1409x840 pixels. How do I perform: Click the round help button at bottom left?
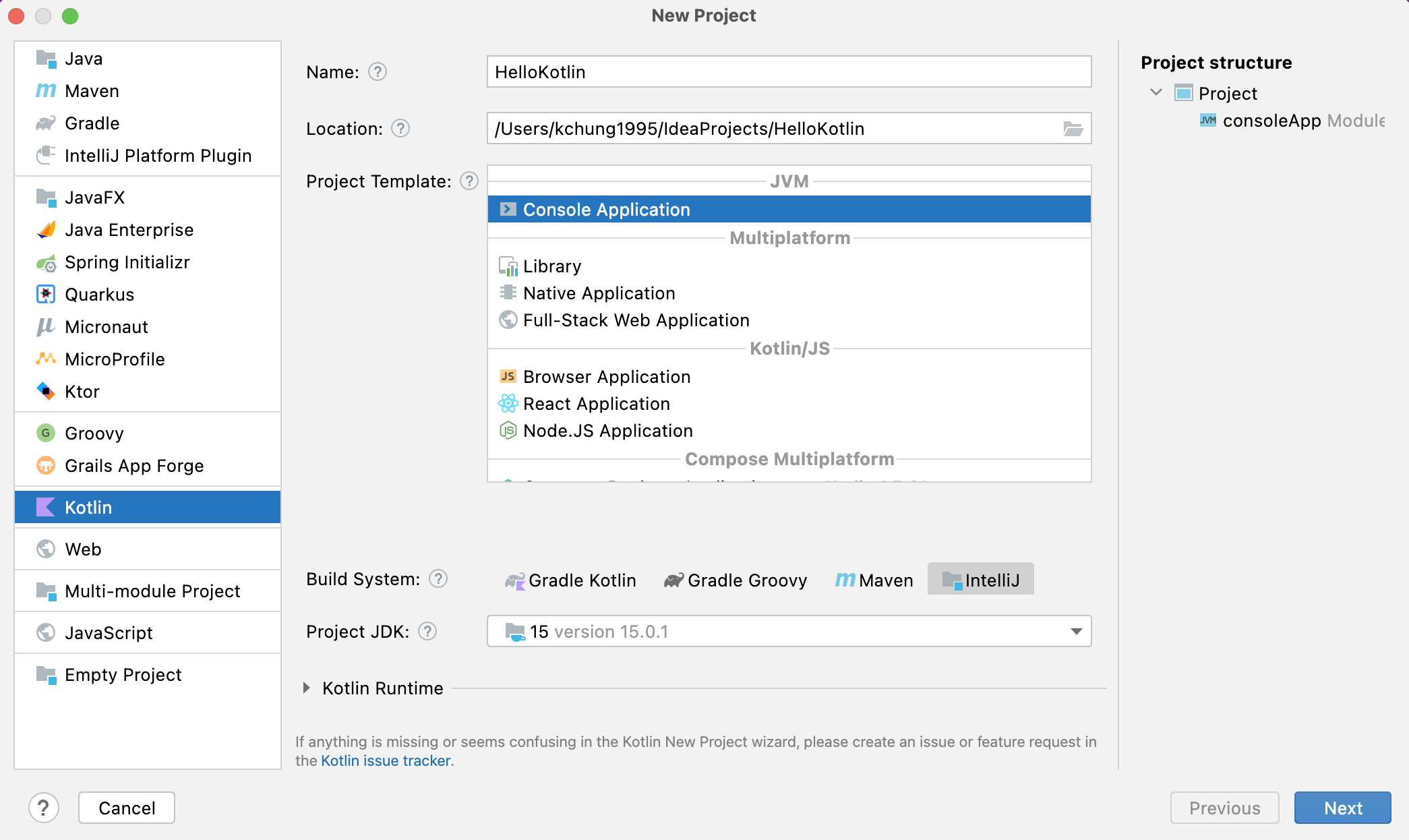tap(43, 808)
